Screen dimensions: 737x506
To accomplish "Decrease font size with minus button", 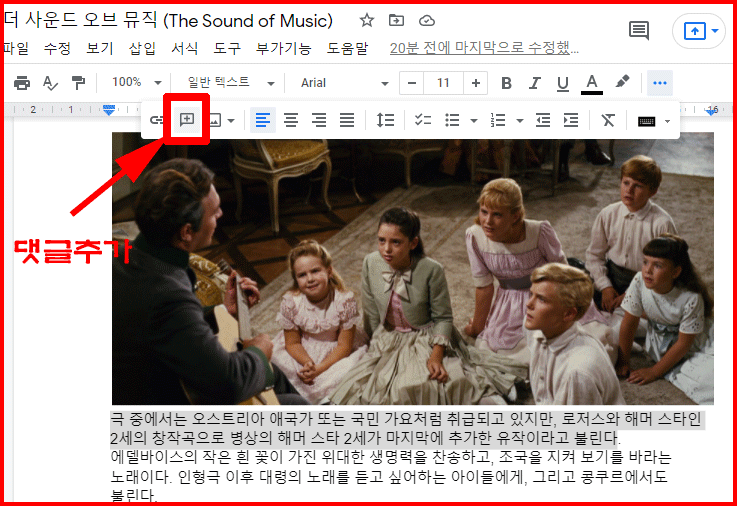I will click(x=412, y=83).
